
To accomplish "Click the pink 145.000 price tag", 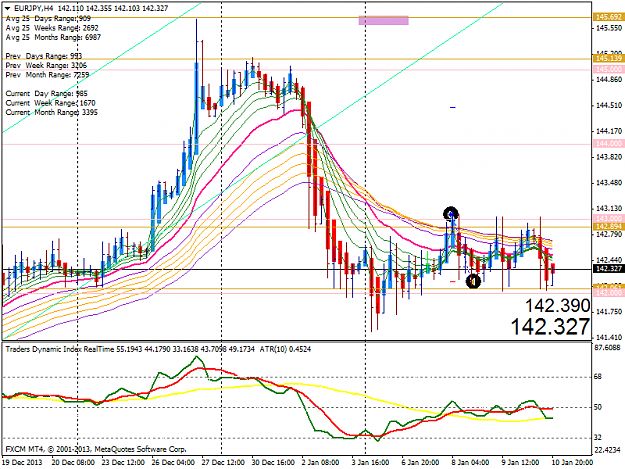I will point(608,69).
